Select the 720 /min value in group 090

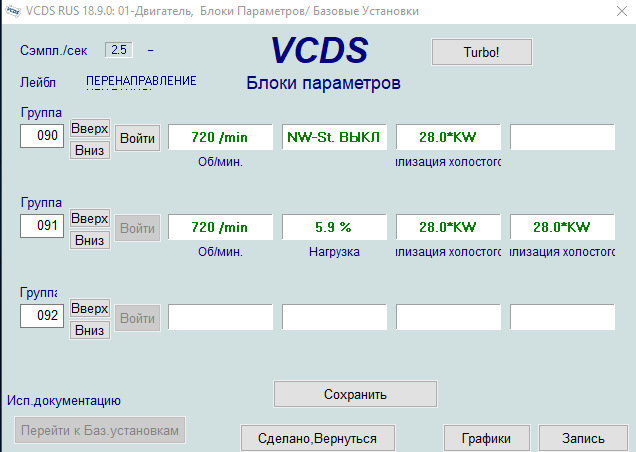click(220, 137)
